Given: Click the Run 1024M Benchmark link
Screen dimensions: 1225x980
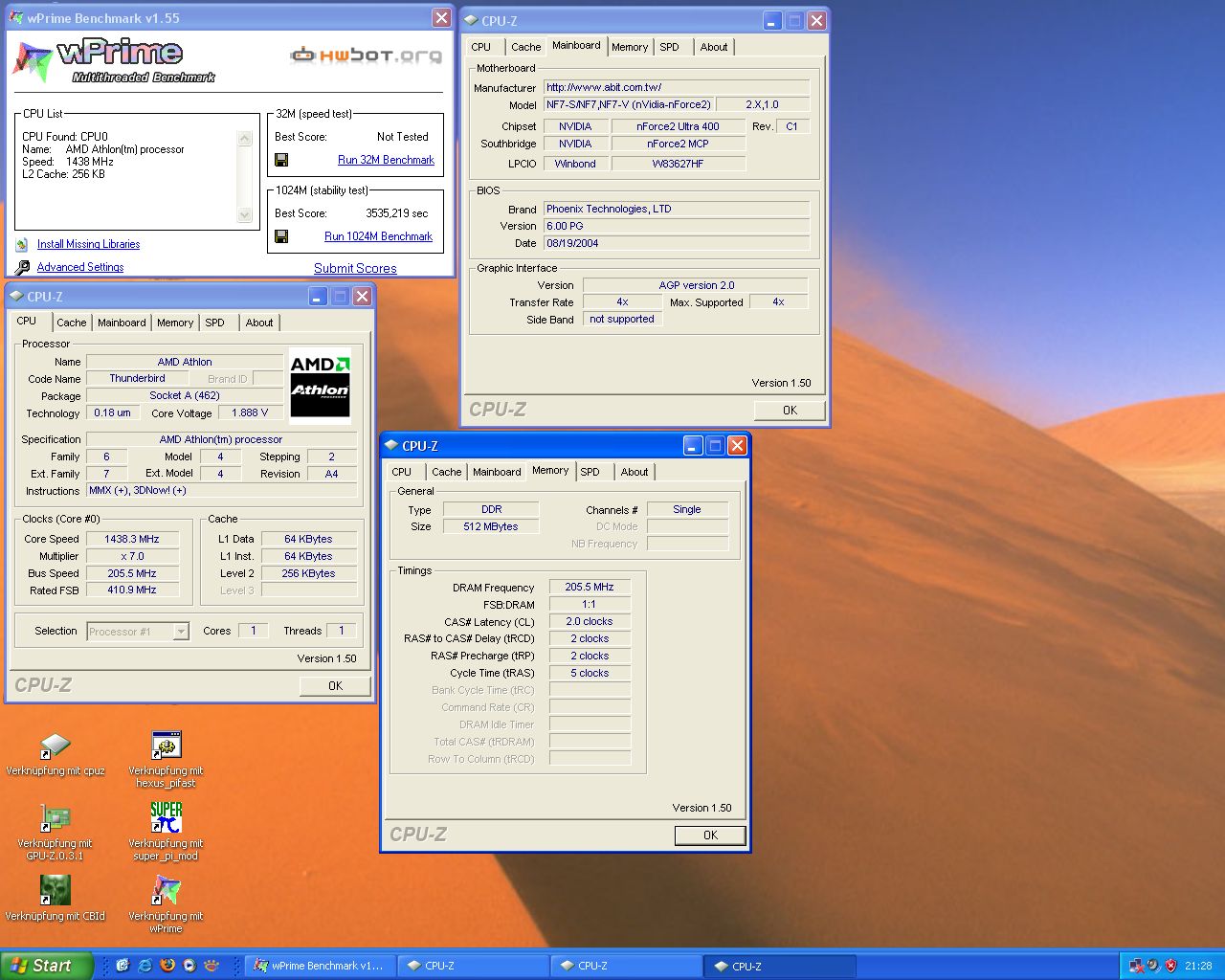Looking at the screenshot, I should tap(378, 236).
